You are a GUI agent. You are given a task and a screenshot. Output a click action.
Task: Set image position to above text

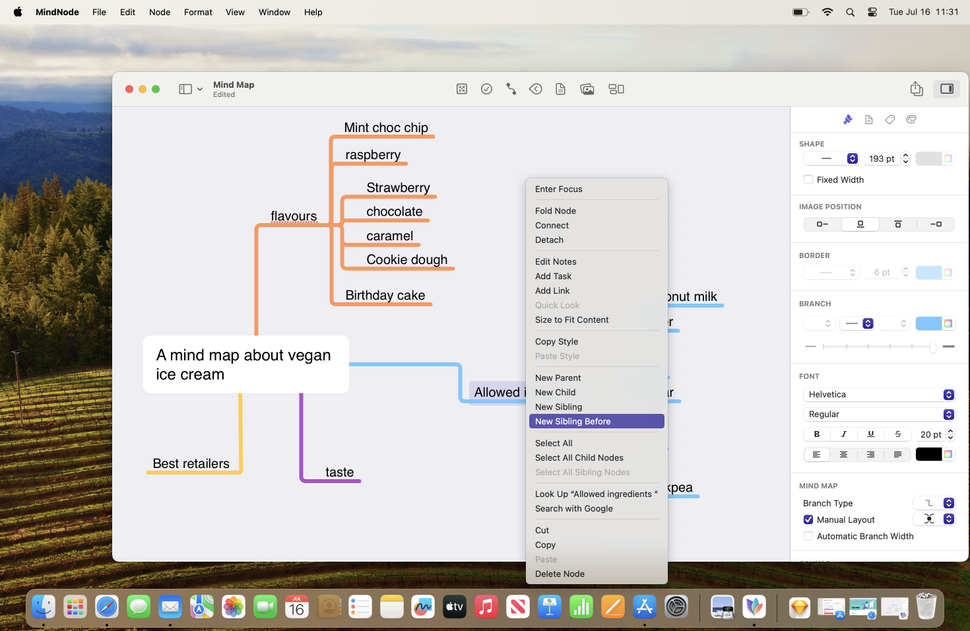tap(860, 224)
